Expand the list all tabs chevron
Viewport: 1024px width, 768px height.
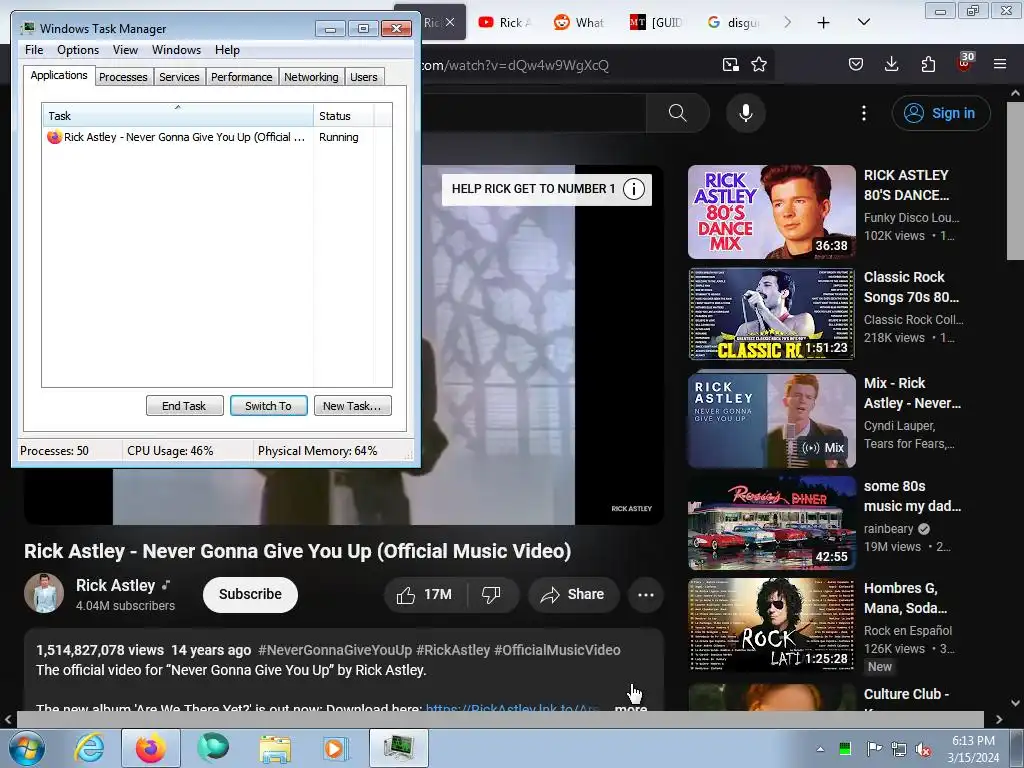863,23
